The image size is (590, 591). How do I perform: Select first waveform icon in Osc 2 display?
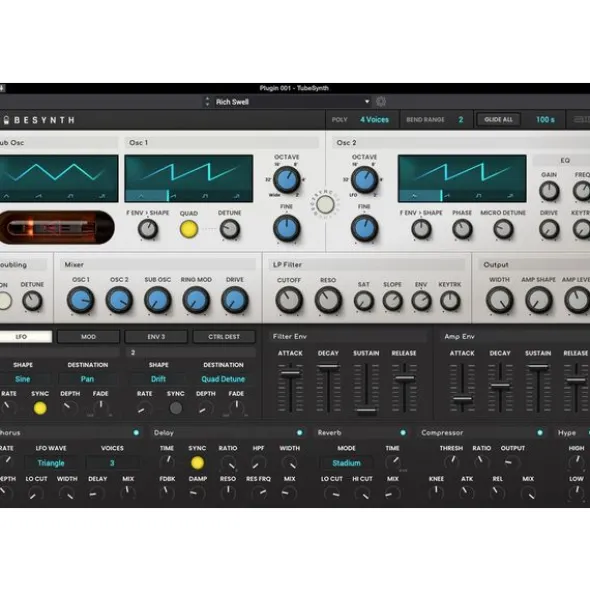coord(414,196)
